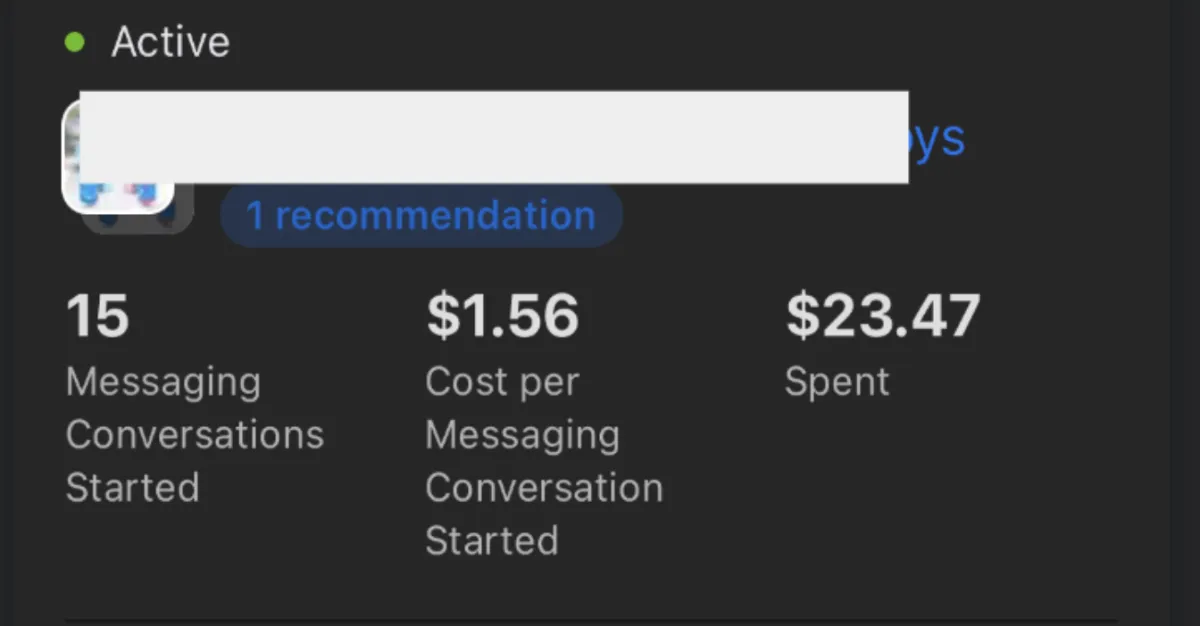The image size is (1200, 626).
Task: Click "Messaging" beneath Cost per
Action: coord(523,436)
